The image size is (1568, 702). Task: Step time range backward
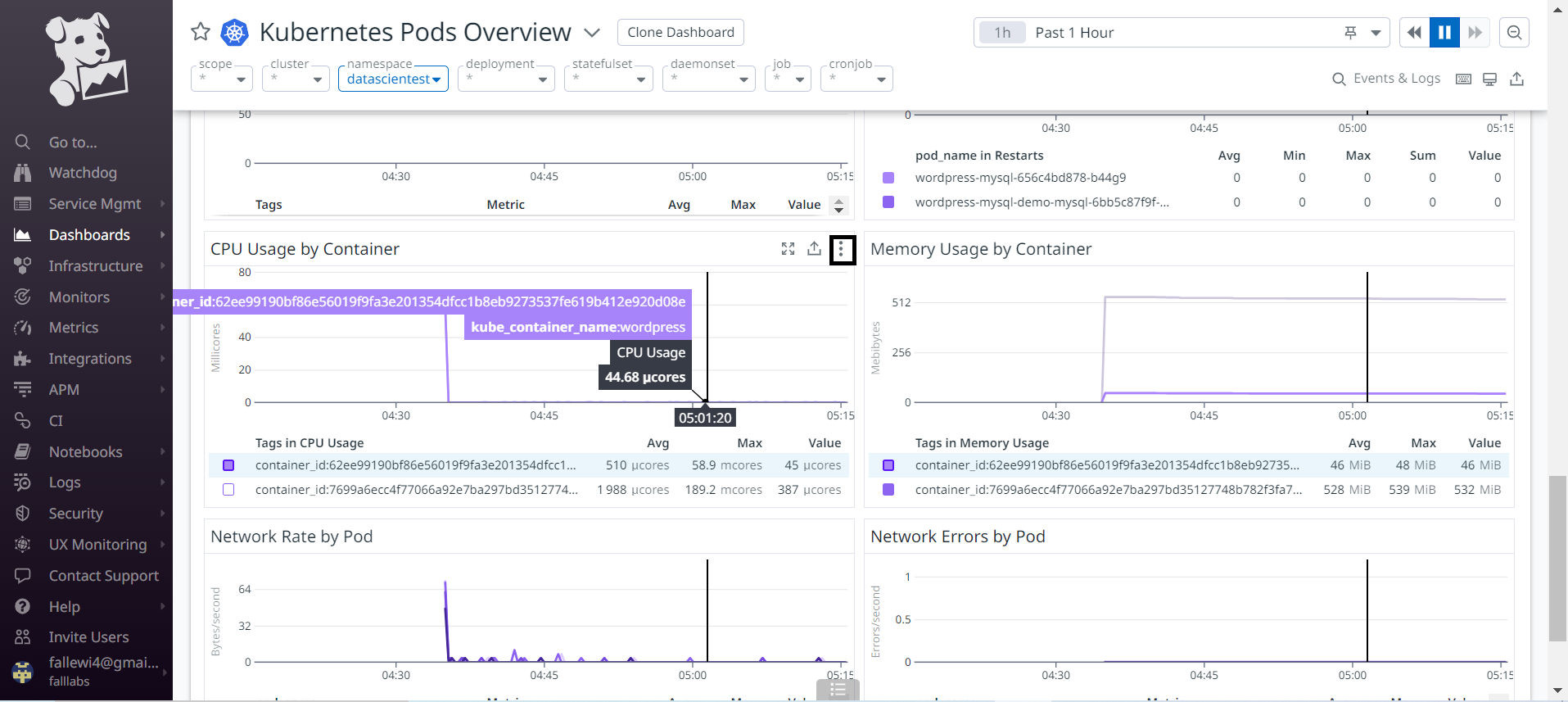click(1414, 33)
